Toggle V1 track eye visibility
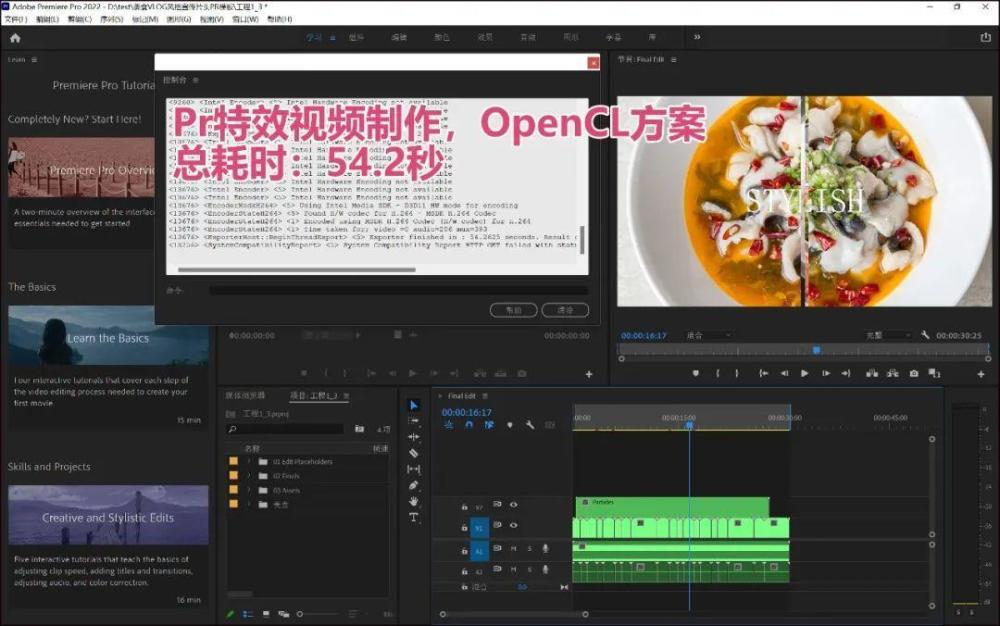The image size is (1000, 626). (x=514, y=525)
